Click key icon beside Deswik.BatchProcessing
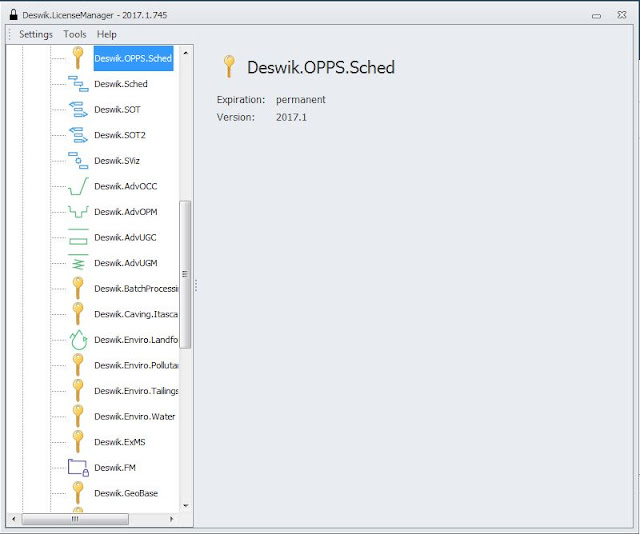Image resolution: width=640 pixels, height=534 pixels. tap(78, 288)
